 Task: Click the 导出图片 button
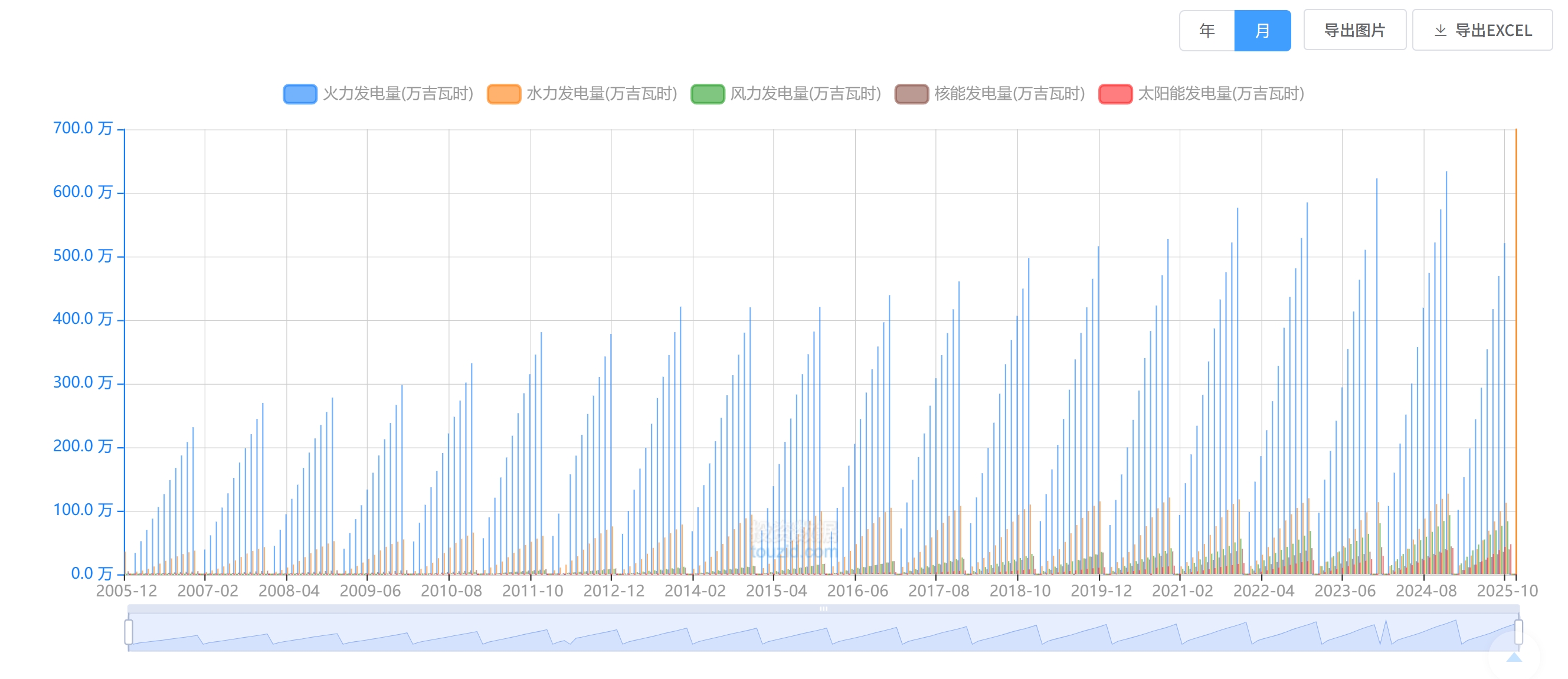pyautogui.click(x=1354, y=31)
